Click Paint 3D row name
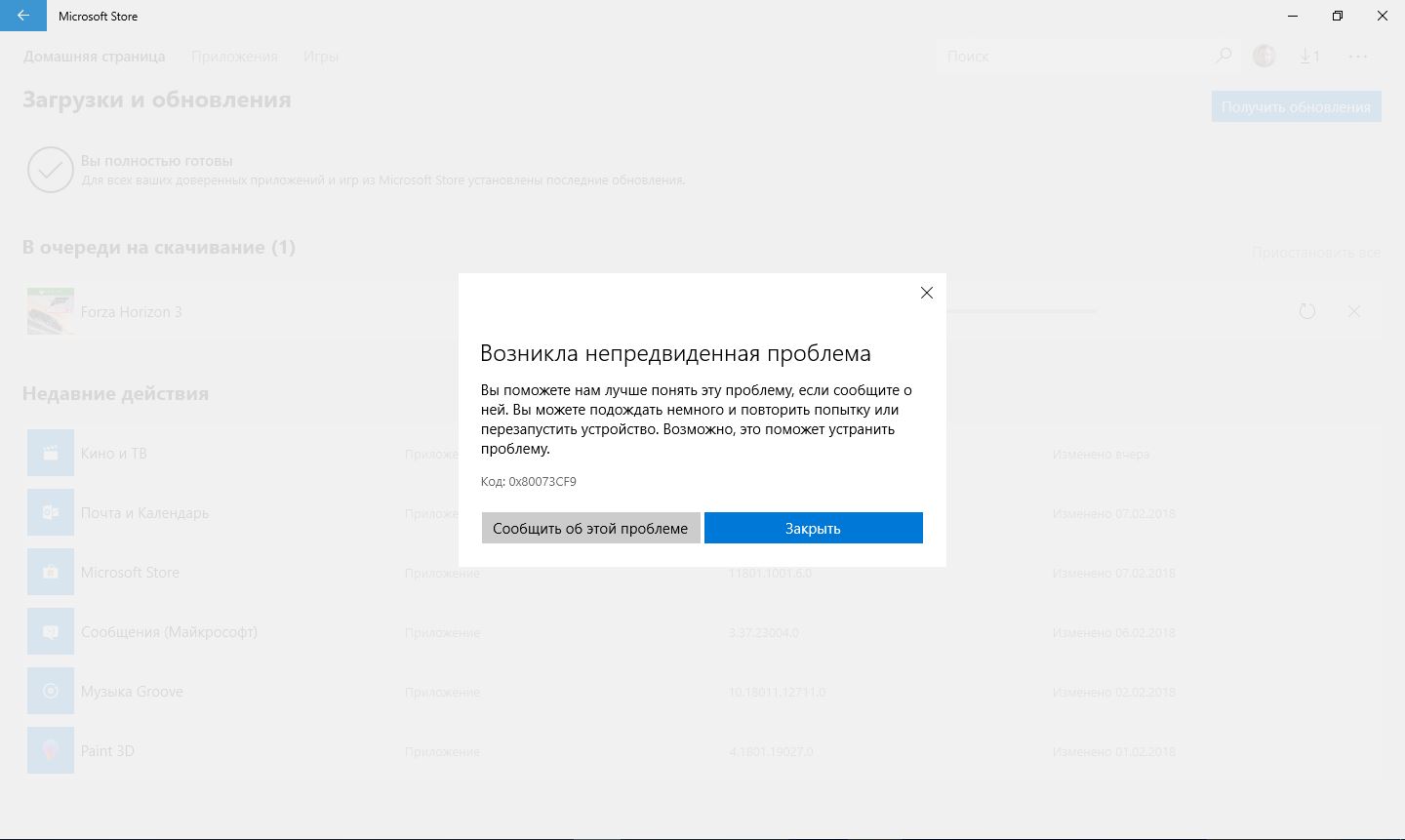1405x840 pixels. click(x=107, y=751)
